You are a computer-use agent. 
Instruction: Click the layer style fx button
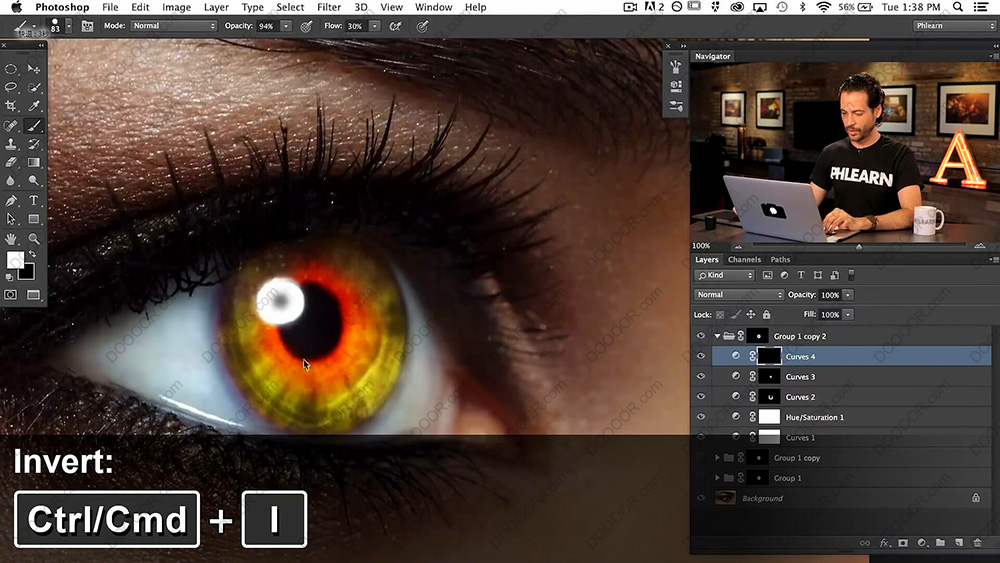tap(885, 543)
